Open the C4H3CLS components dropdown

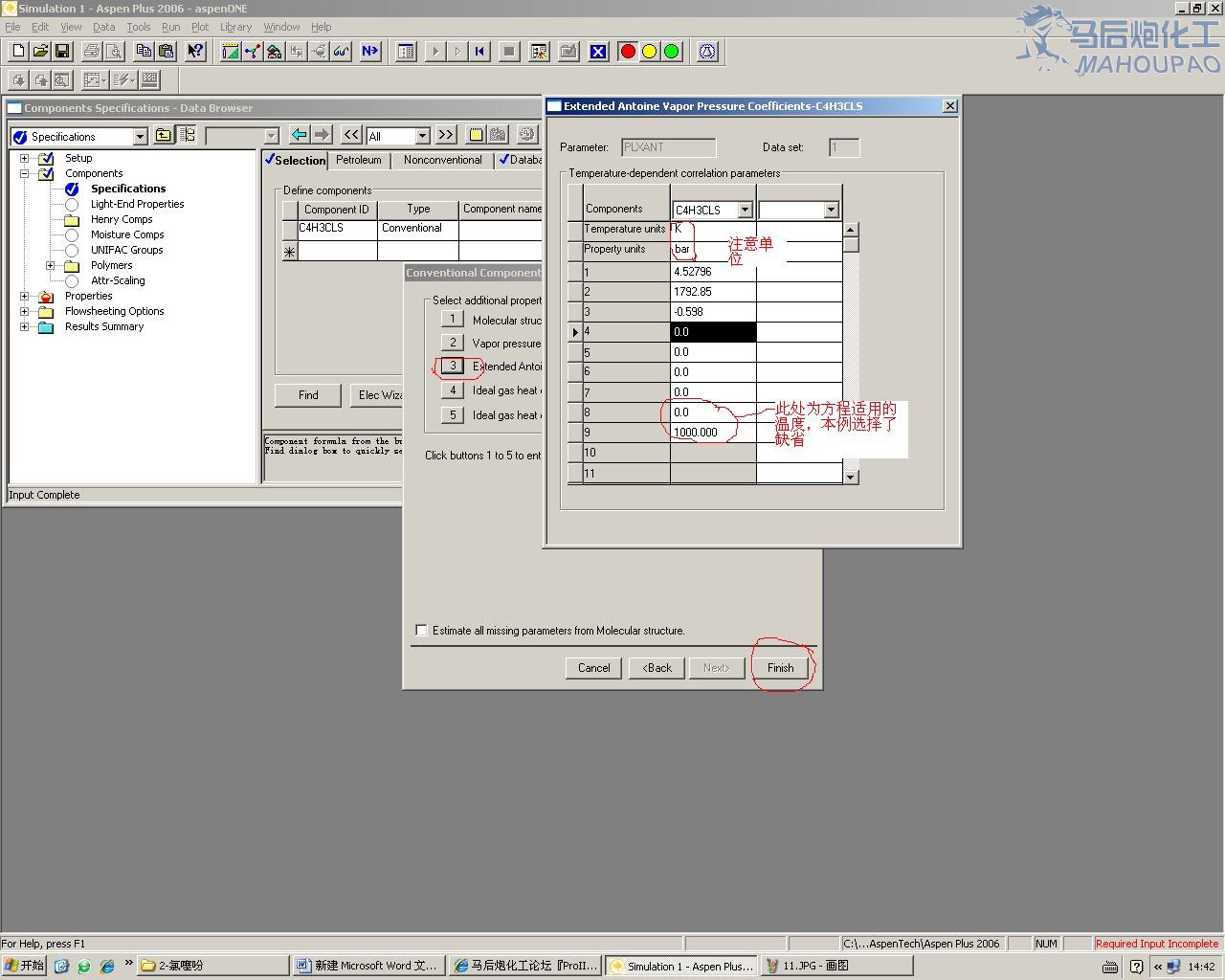click(745, 210)
